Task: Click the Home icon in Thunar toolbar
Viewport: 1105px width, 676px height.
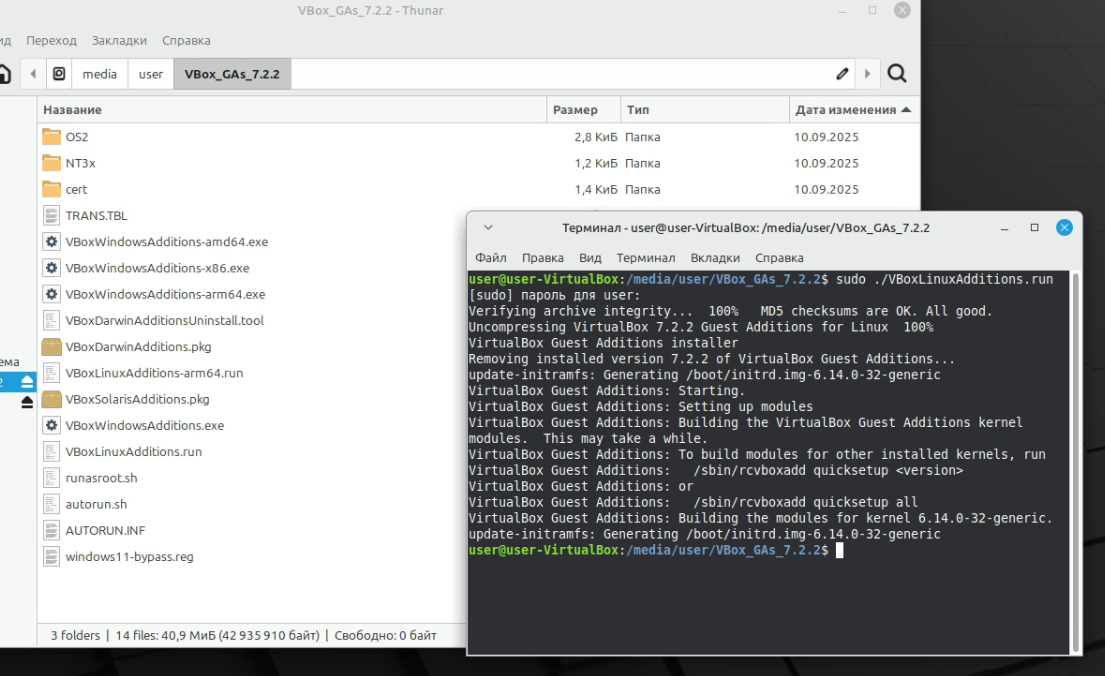Action: click(x=5, y=74)
